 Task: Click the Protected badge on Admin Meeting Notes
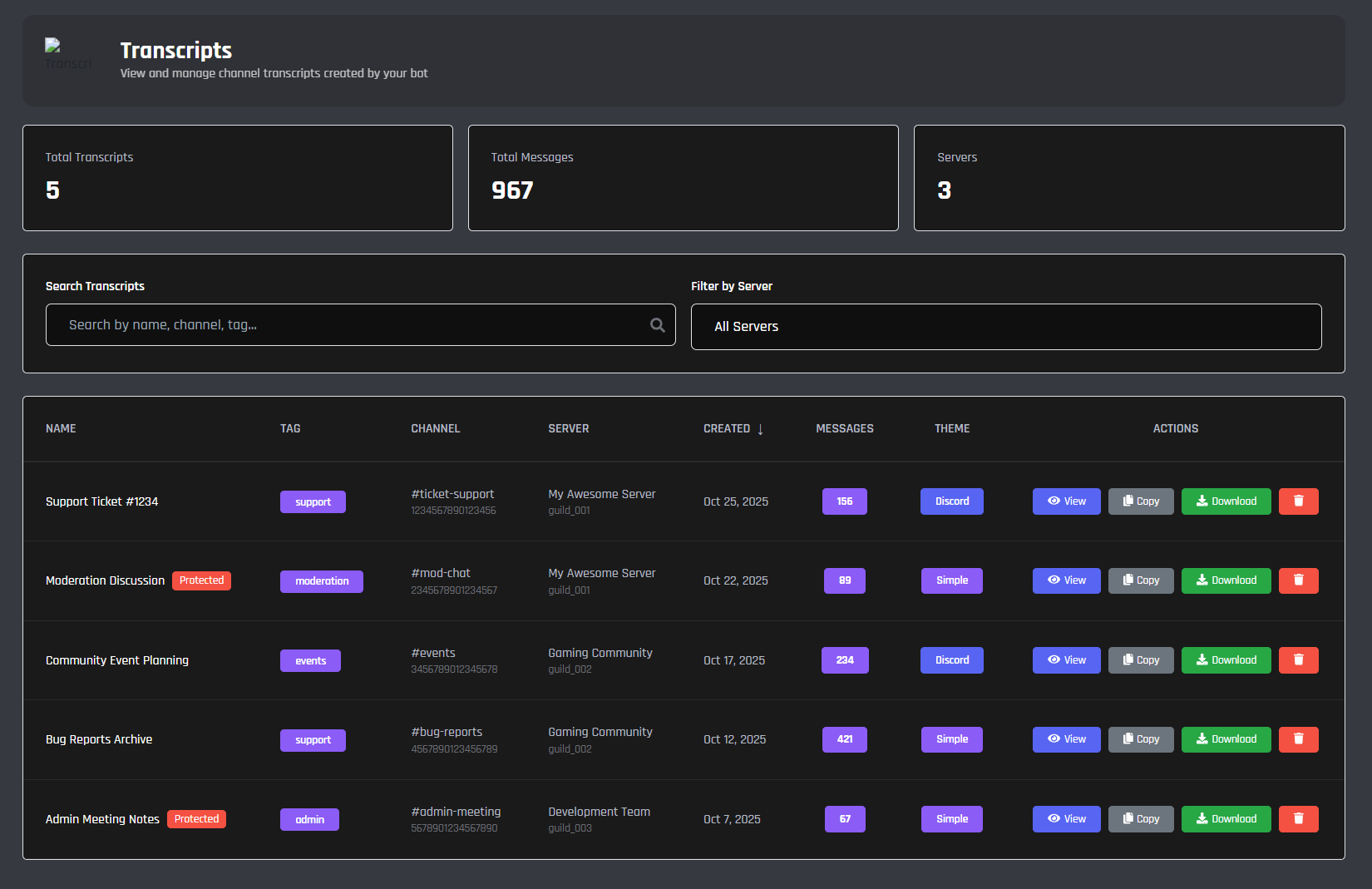(196, 819)
